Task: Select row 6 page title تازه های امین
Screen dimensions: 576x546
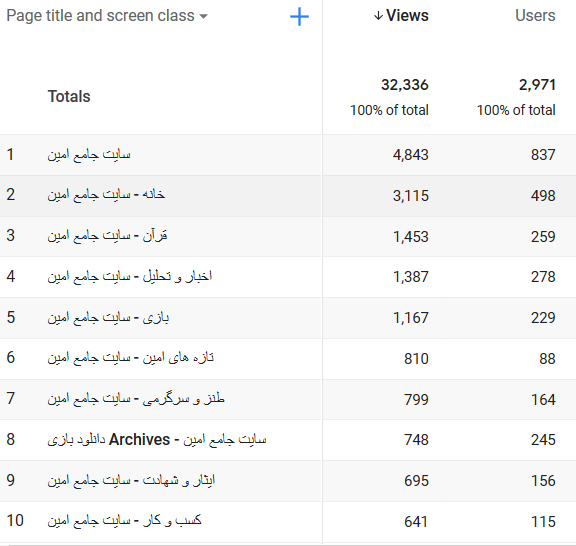Action: coord(131,358)
